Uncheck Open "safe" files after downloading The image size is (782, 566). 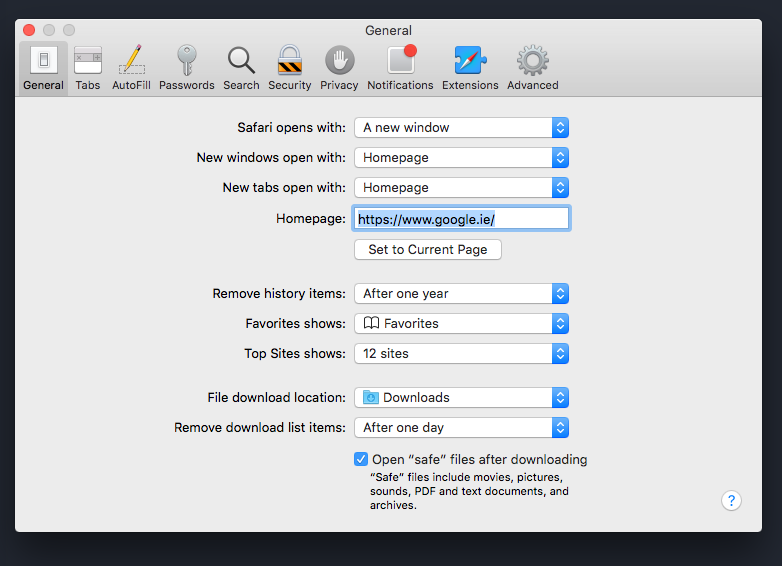click(361, 459)
